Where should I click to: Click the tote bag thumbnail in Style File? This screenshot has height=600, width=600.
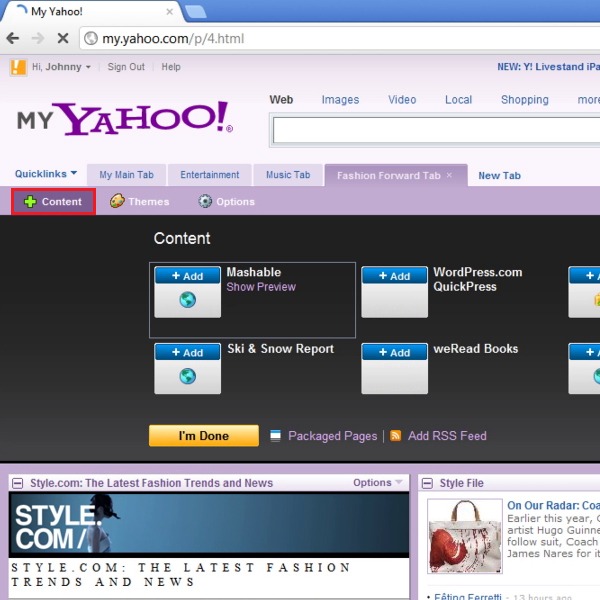465,536
